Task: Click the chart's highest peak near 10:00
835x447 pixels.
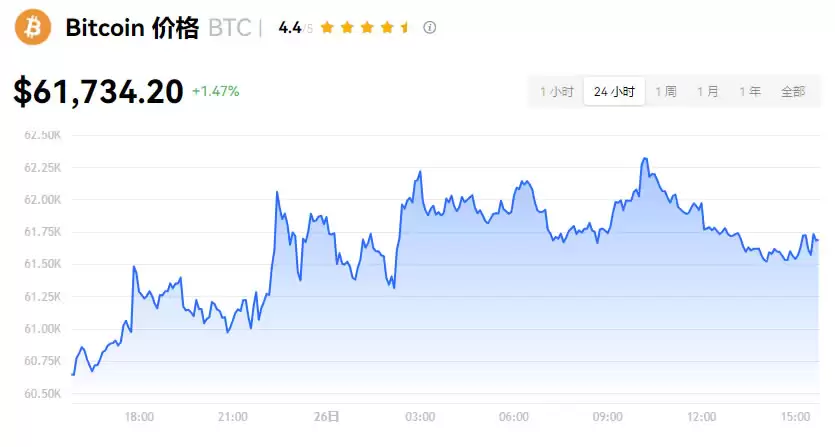Action: (x=645, y=159)
